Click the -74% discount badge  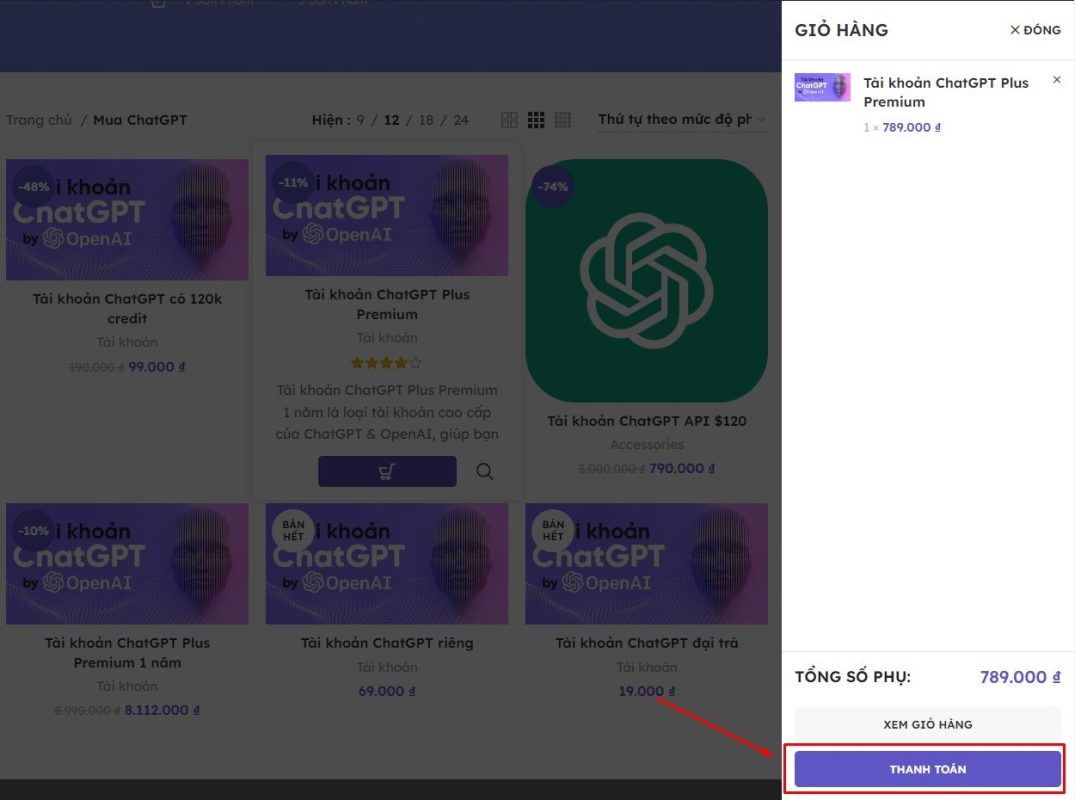(553, 186)
